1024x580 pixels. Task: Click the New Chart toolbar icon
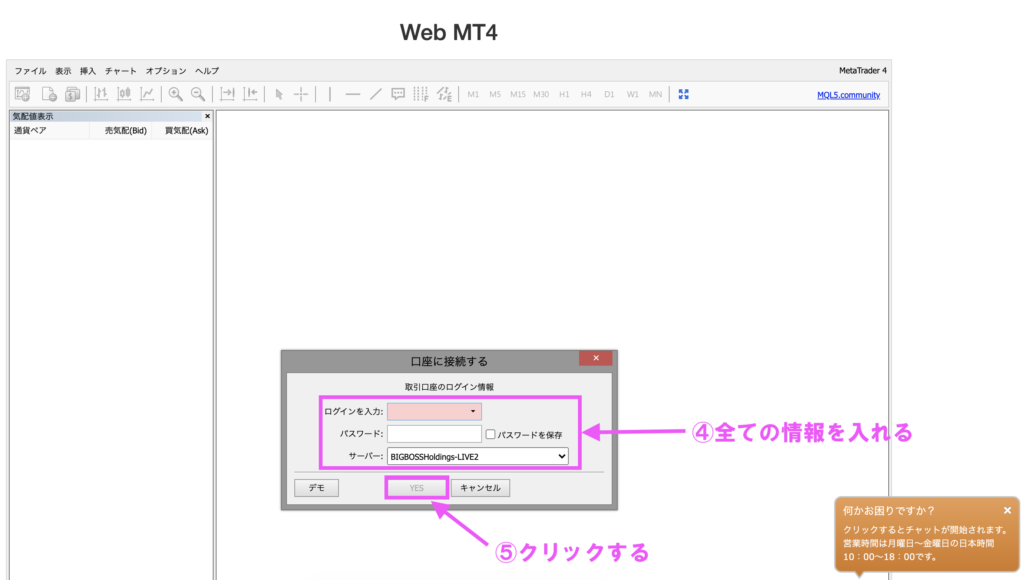click(x=22, y=94)
